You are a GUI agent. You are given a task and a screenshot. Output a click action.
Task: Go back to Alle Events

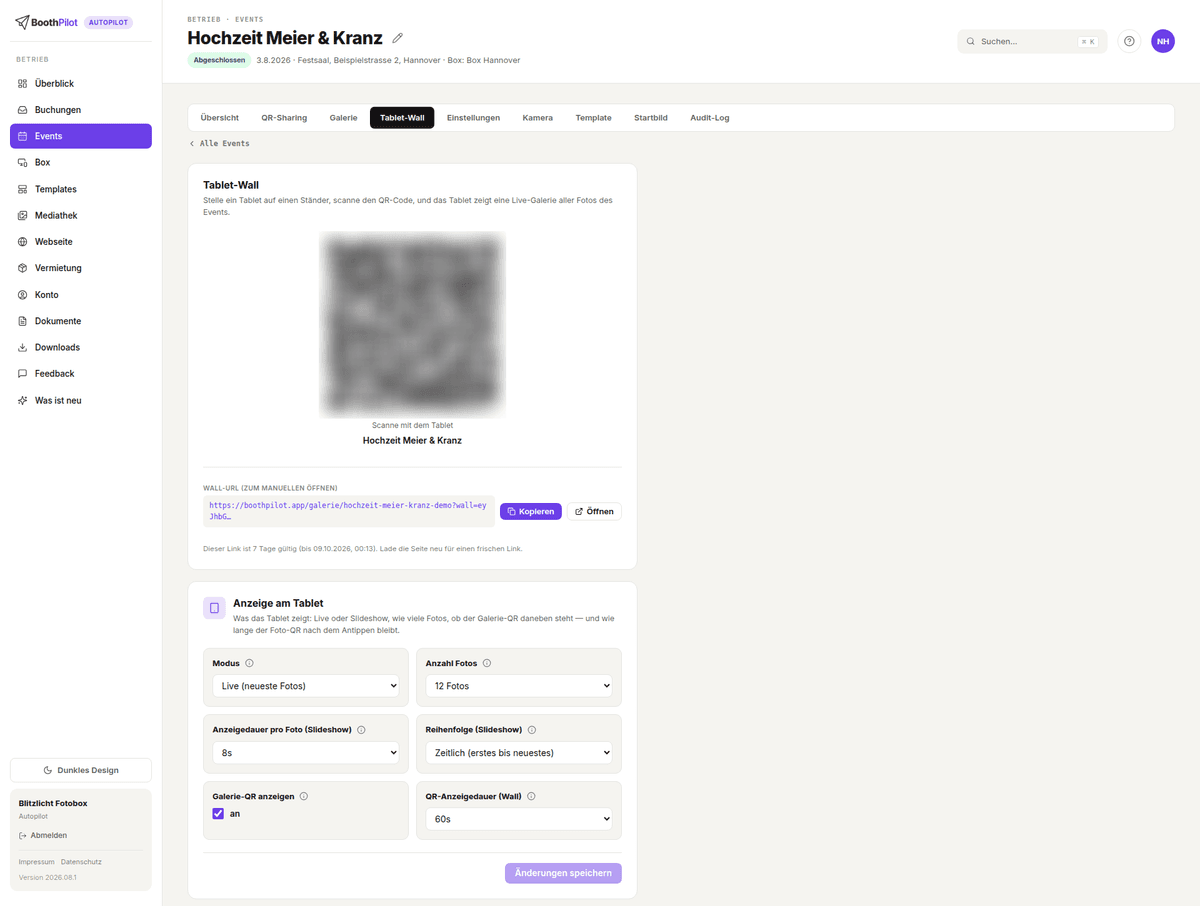[219, 144]
